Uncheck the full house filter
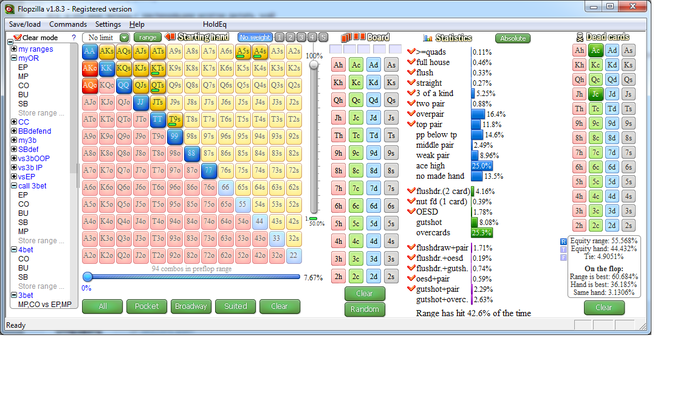 (x=411, y=62)
